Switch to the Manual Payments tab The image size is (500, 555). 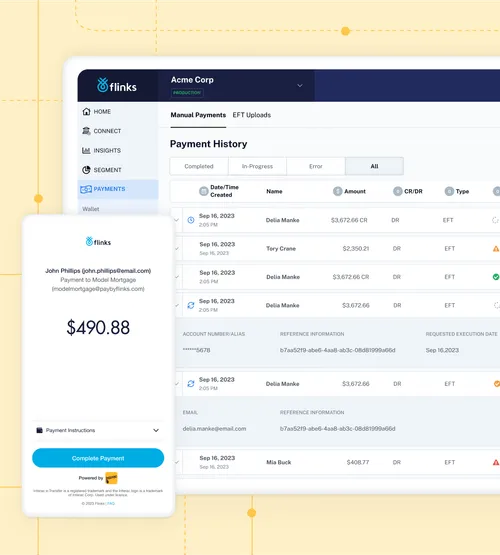tap(198, 115)
